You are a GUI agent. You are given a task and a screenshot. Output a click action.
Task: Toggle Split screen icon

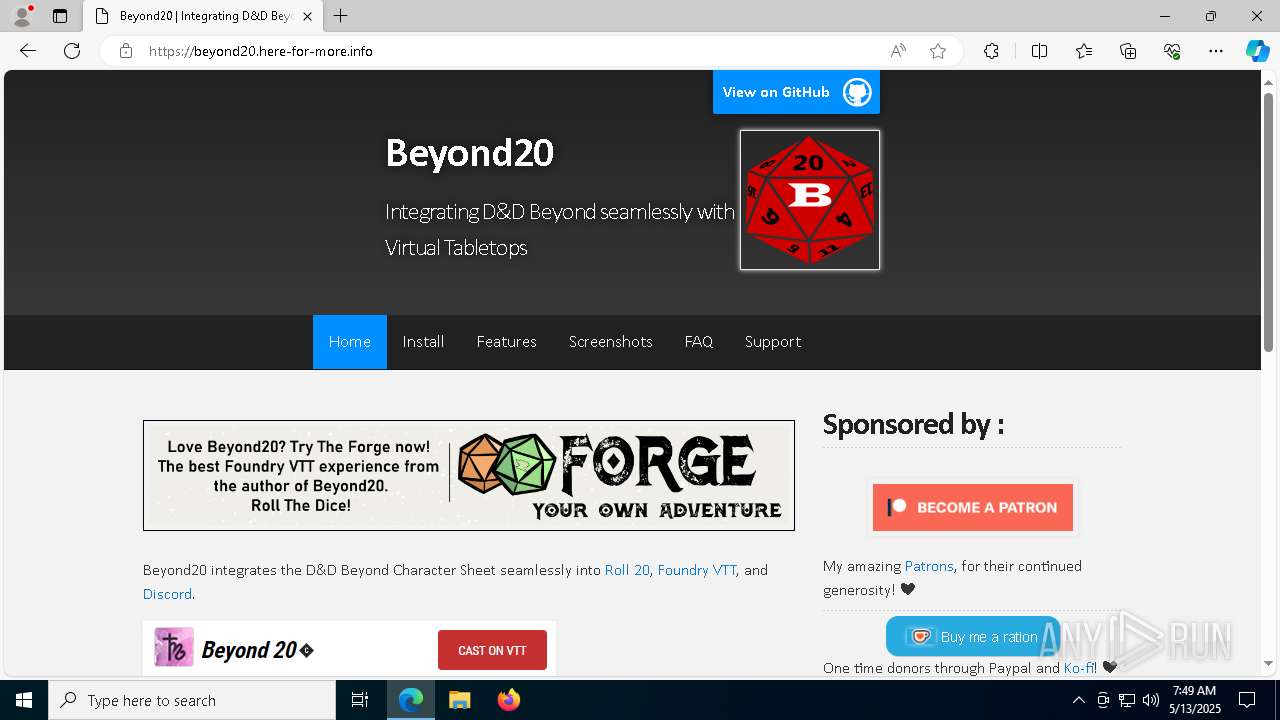click(x=1039, y=51)
